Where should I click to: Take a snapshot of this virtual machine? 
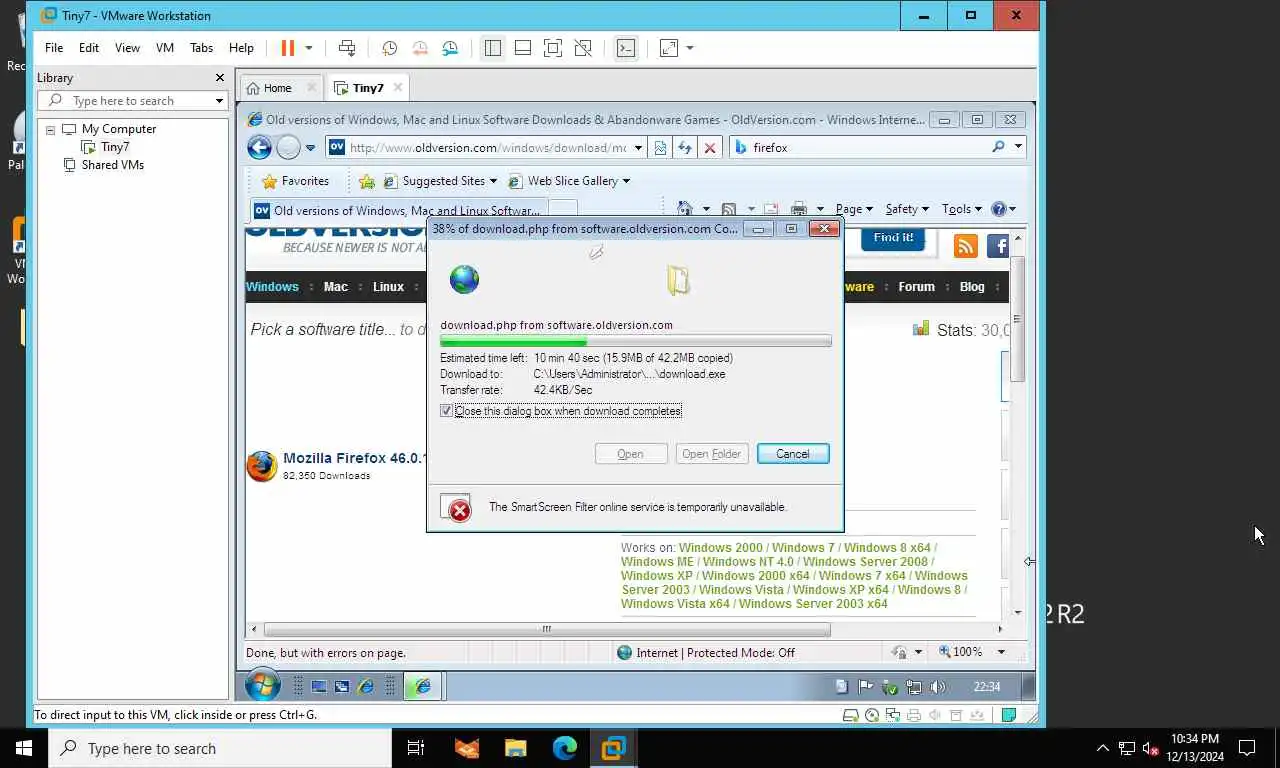389,48
